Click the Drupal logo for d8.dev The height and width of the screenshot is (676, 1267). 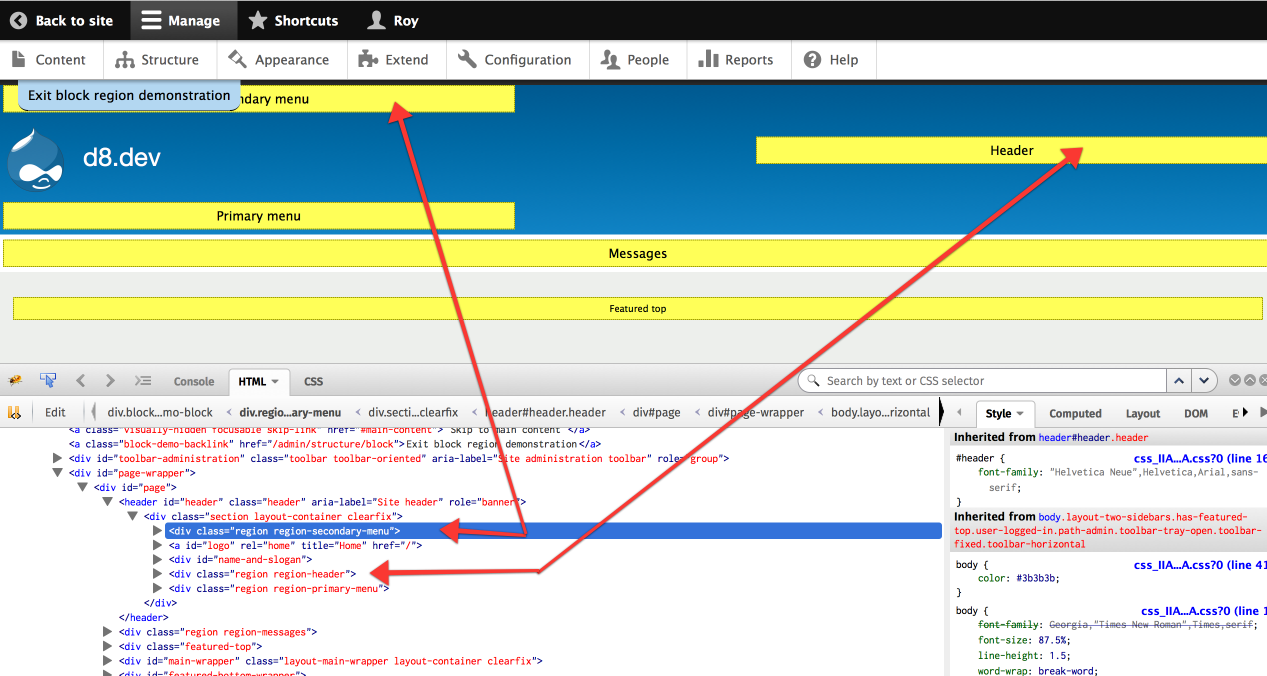(35, 159)
